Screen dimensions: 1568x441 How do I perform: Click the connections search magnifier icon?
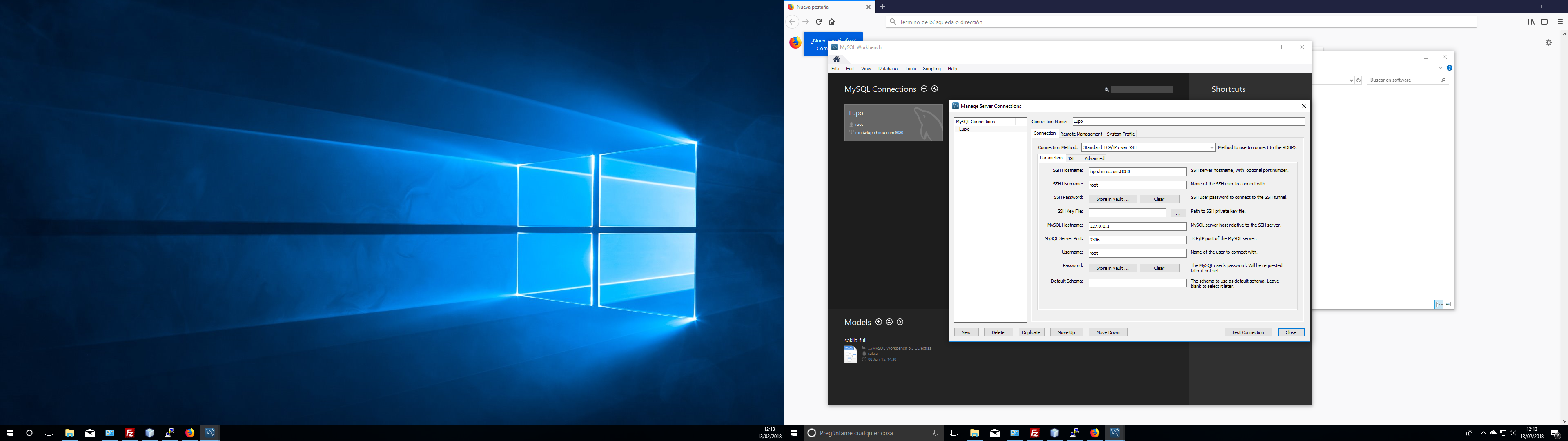click(x=1107, y=89)
